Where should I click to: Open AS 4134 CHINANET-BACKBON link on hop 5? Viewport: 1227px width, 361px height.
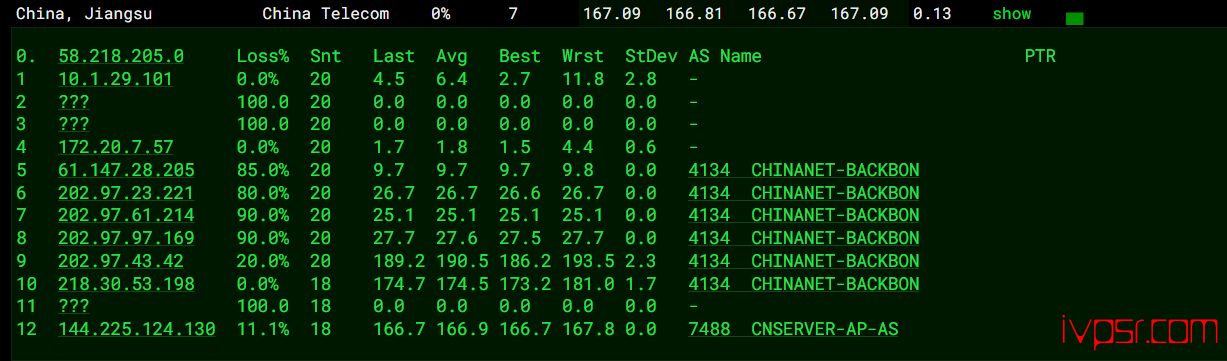coord(804,170)
